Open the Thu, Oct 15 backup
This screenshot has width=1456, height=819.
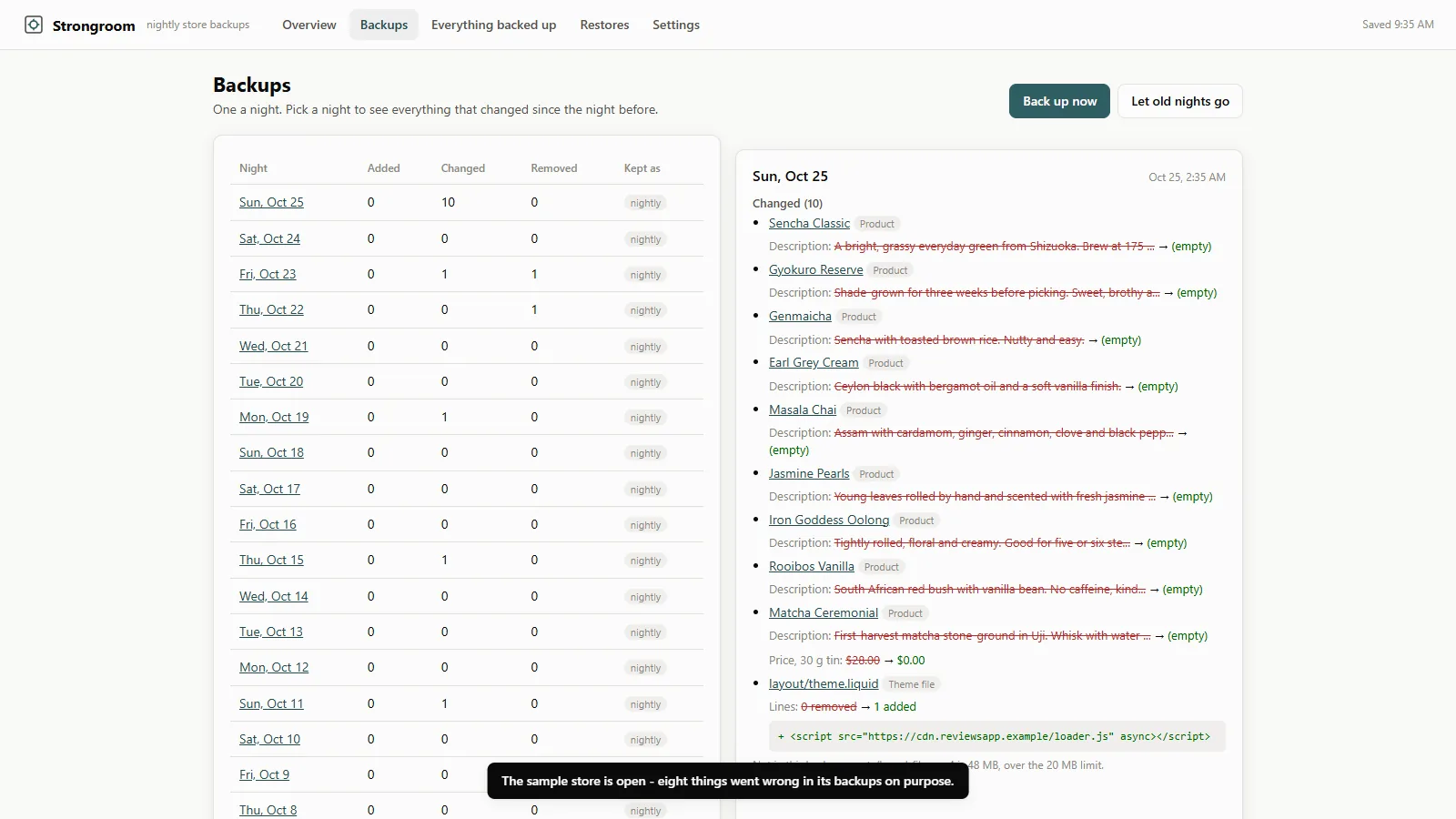pos(271,560)
